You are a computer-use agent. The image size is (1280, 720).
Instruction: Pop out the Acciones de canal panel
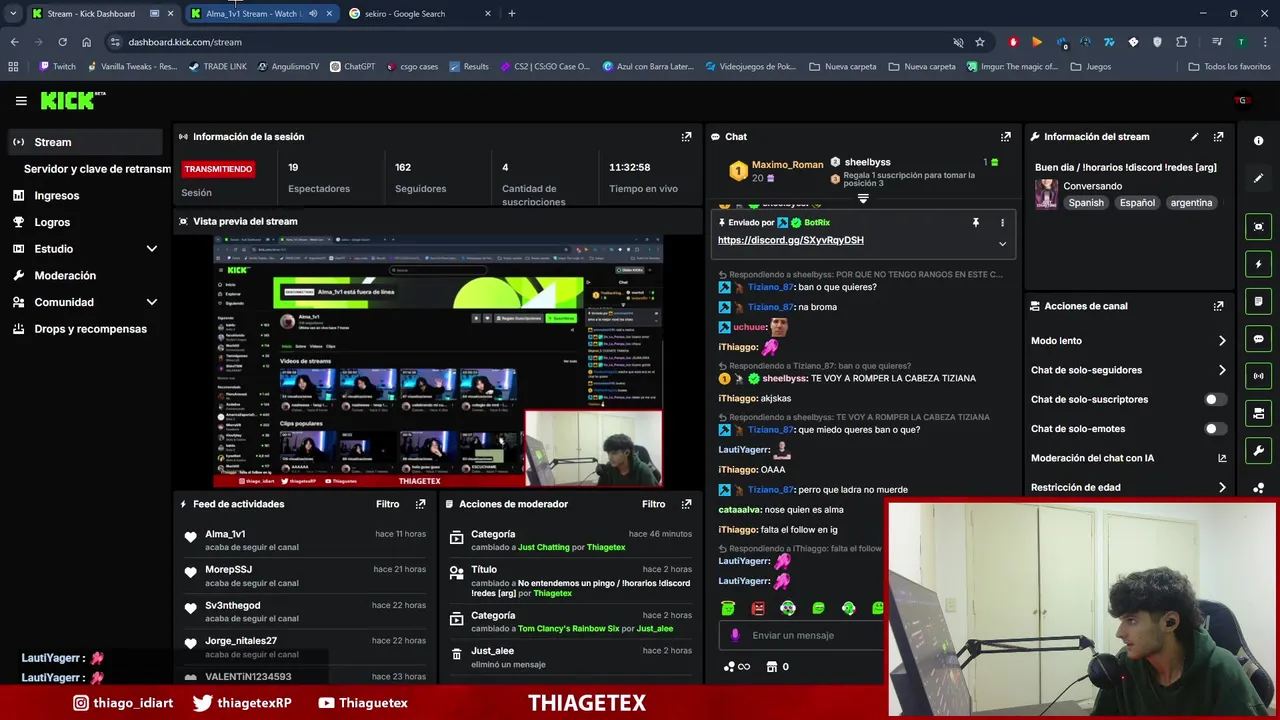pos(1218,306)
